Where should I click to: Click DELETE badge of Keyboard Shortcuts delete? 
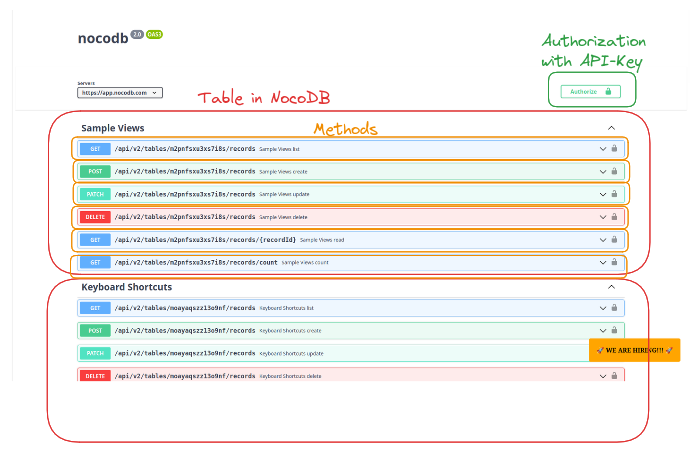point(95,376)
